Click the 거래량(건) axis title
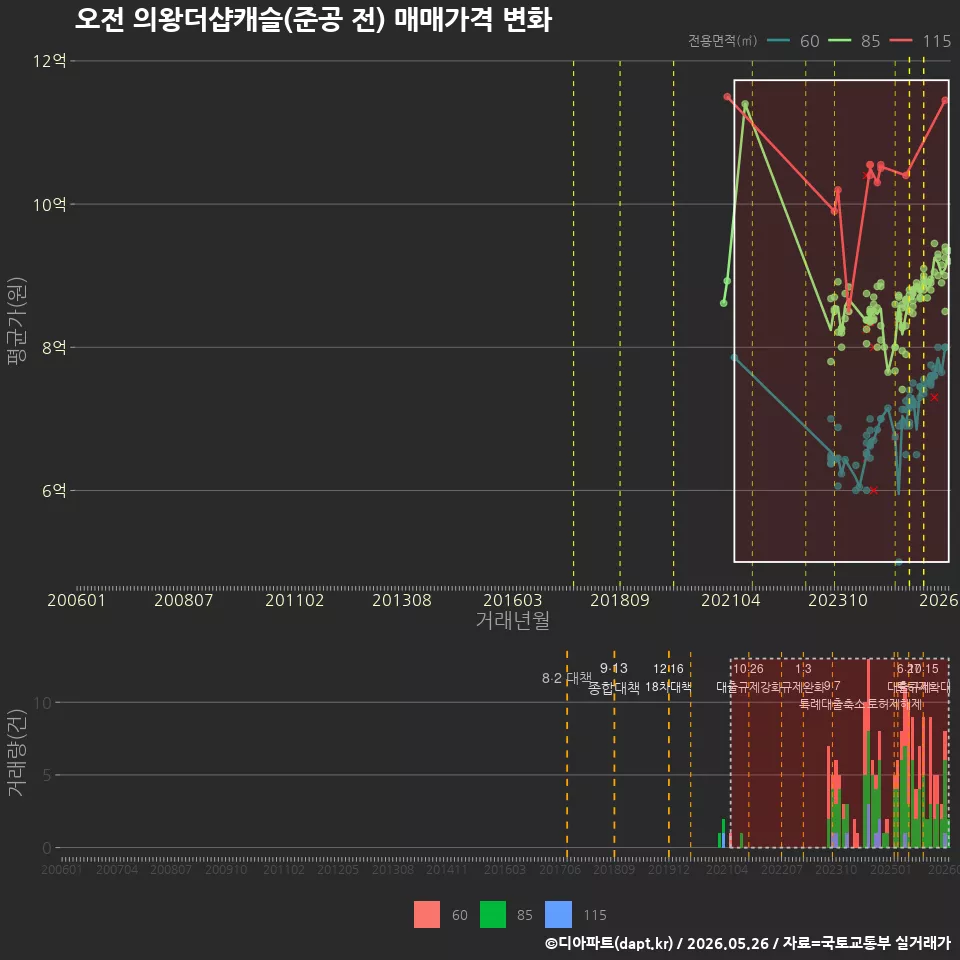960x960 pixels. (17, 753)
